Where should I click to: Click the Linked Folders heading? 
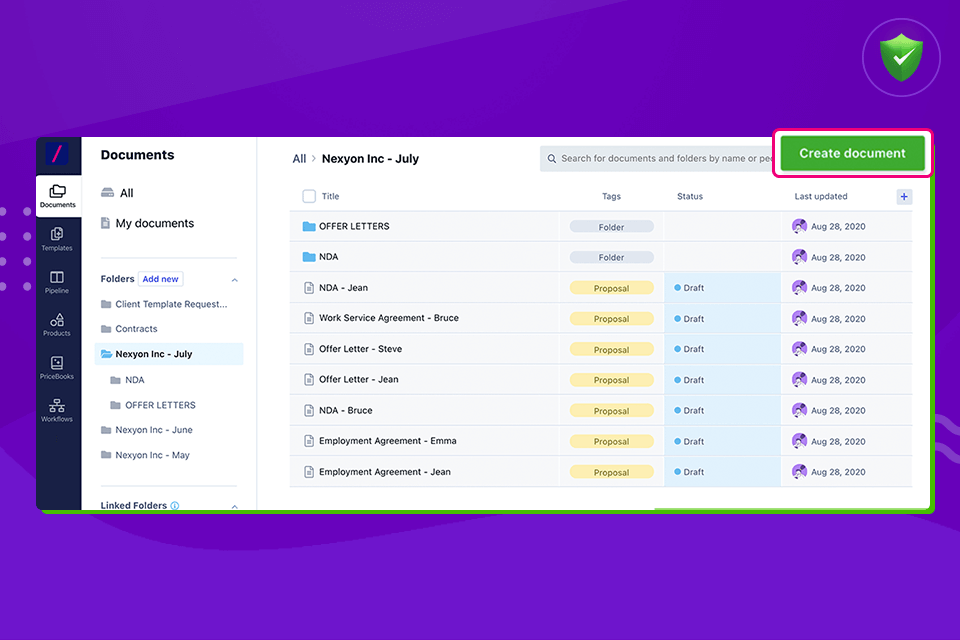point(133,506)
